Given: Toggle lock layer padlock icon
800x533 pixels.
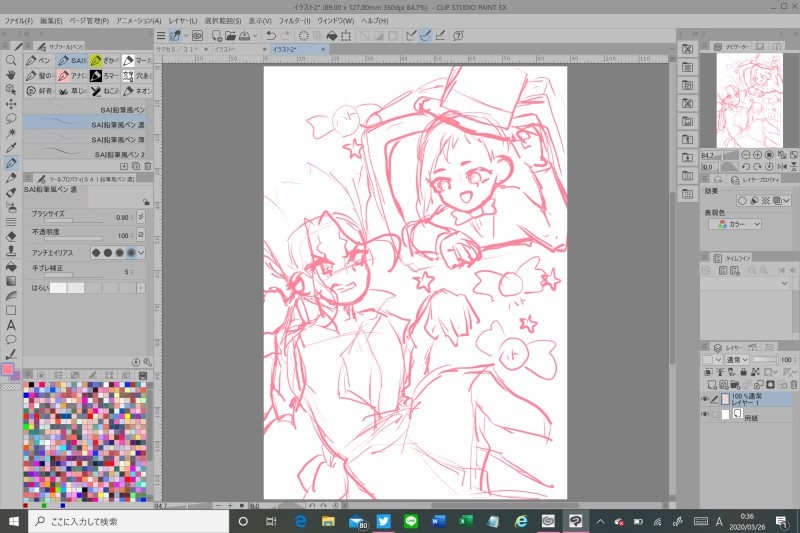Looking at the screenshot, I should click(x=743, y=372).
